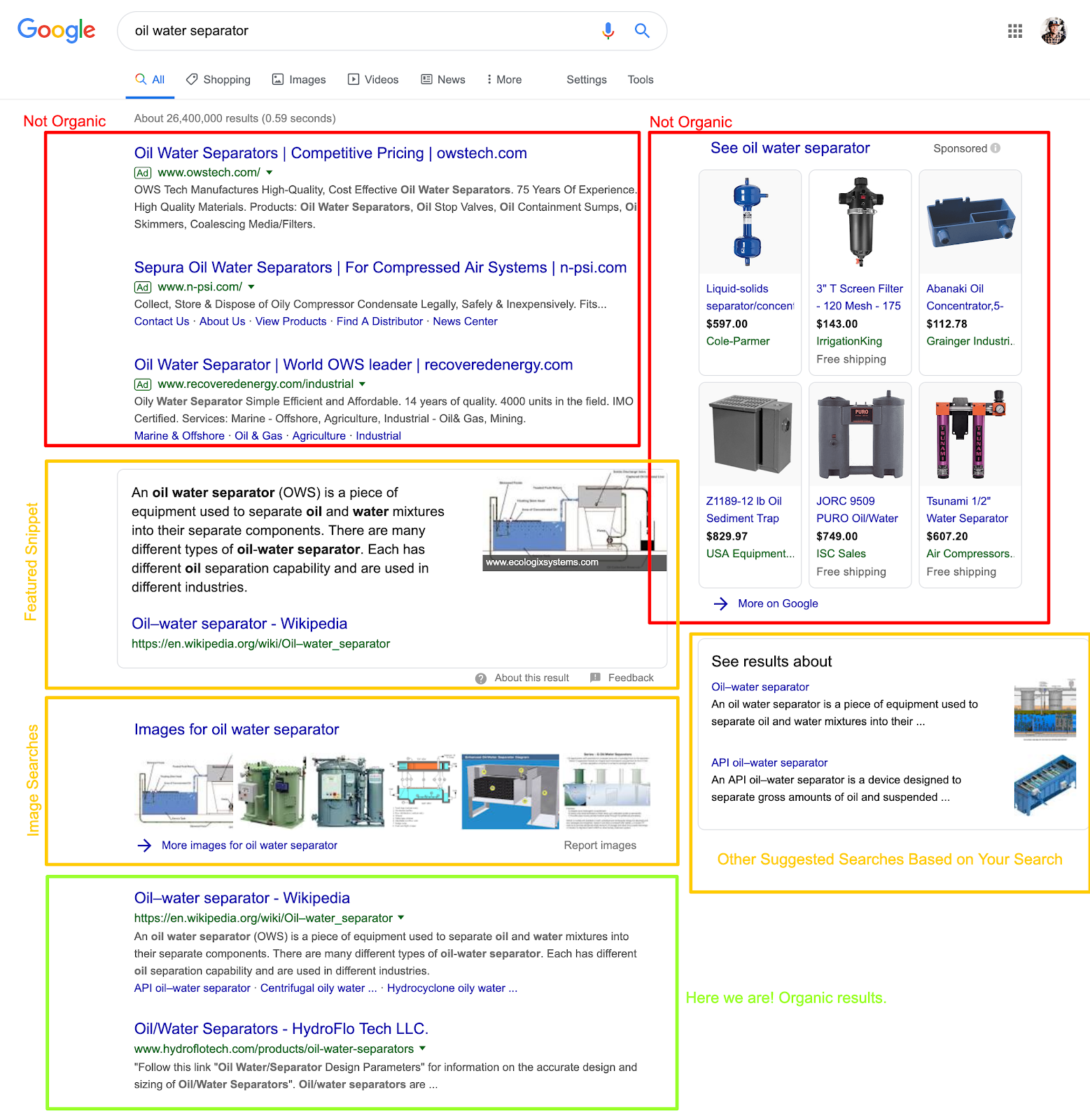Switch to the Shopping tab
The height and width of the screenshot is (1120, 1090).
tap(218, 80)
